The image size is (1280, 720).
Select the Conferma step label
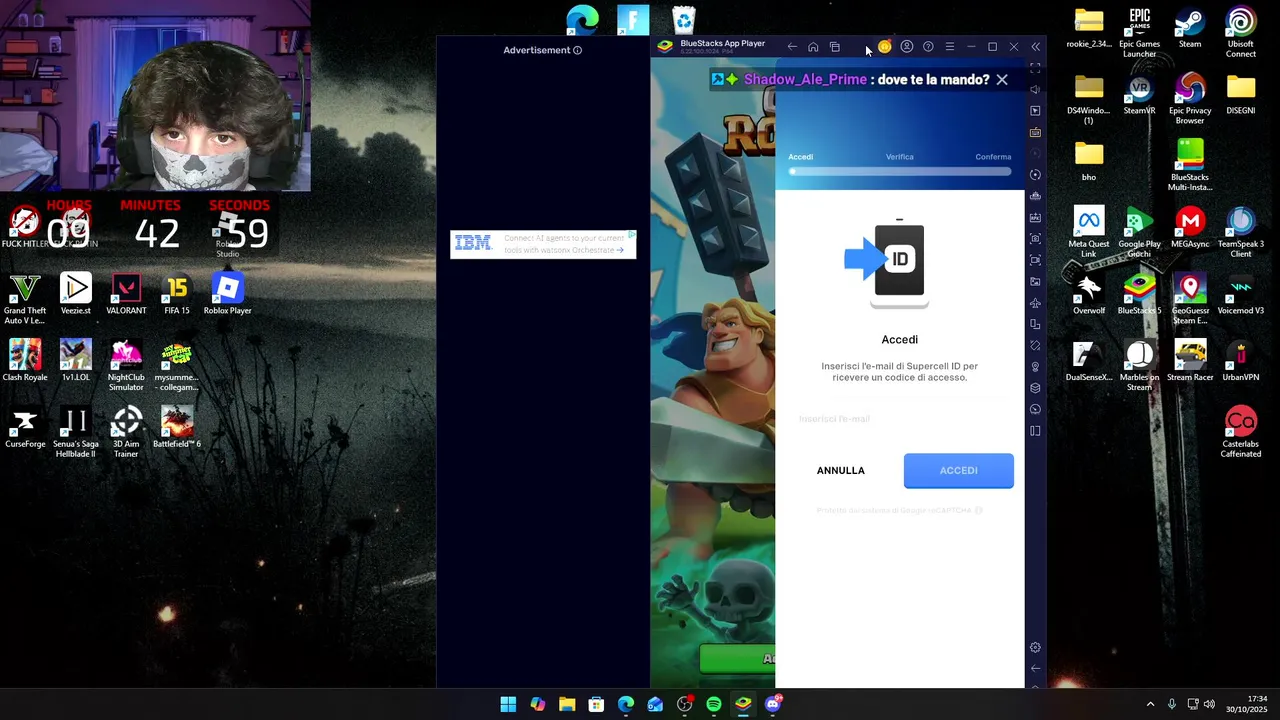point(993,157)
